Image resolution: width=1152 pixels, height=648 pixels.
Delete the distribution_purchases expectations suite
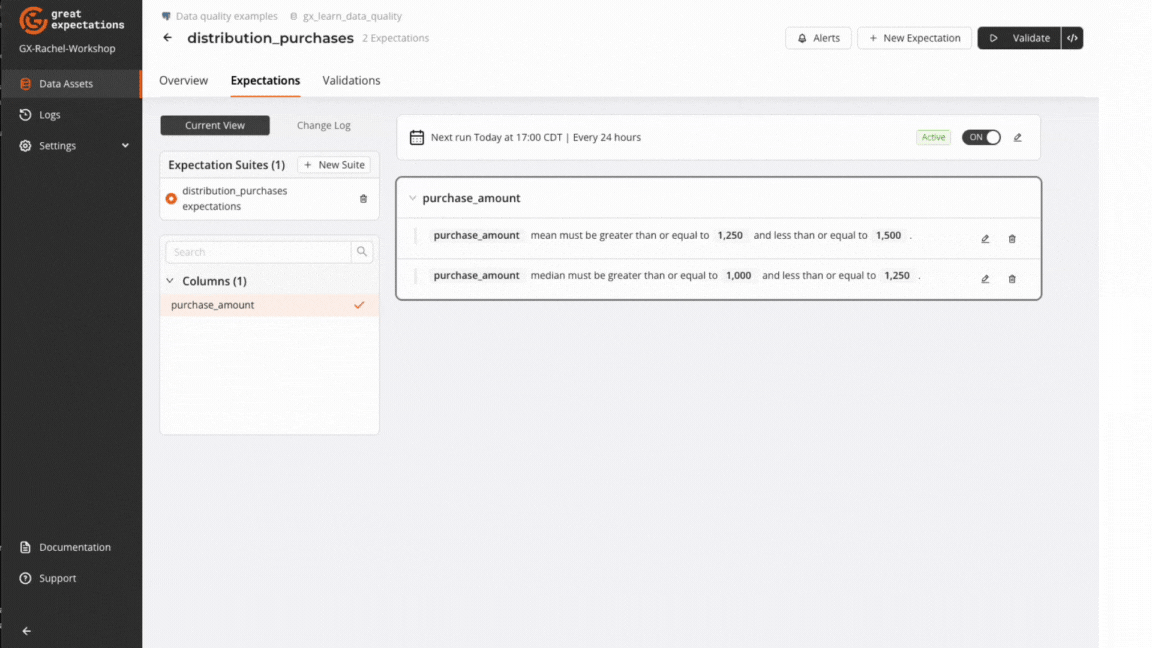click(x=363, y=199)
